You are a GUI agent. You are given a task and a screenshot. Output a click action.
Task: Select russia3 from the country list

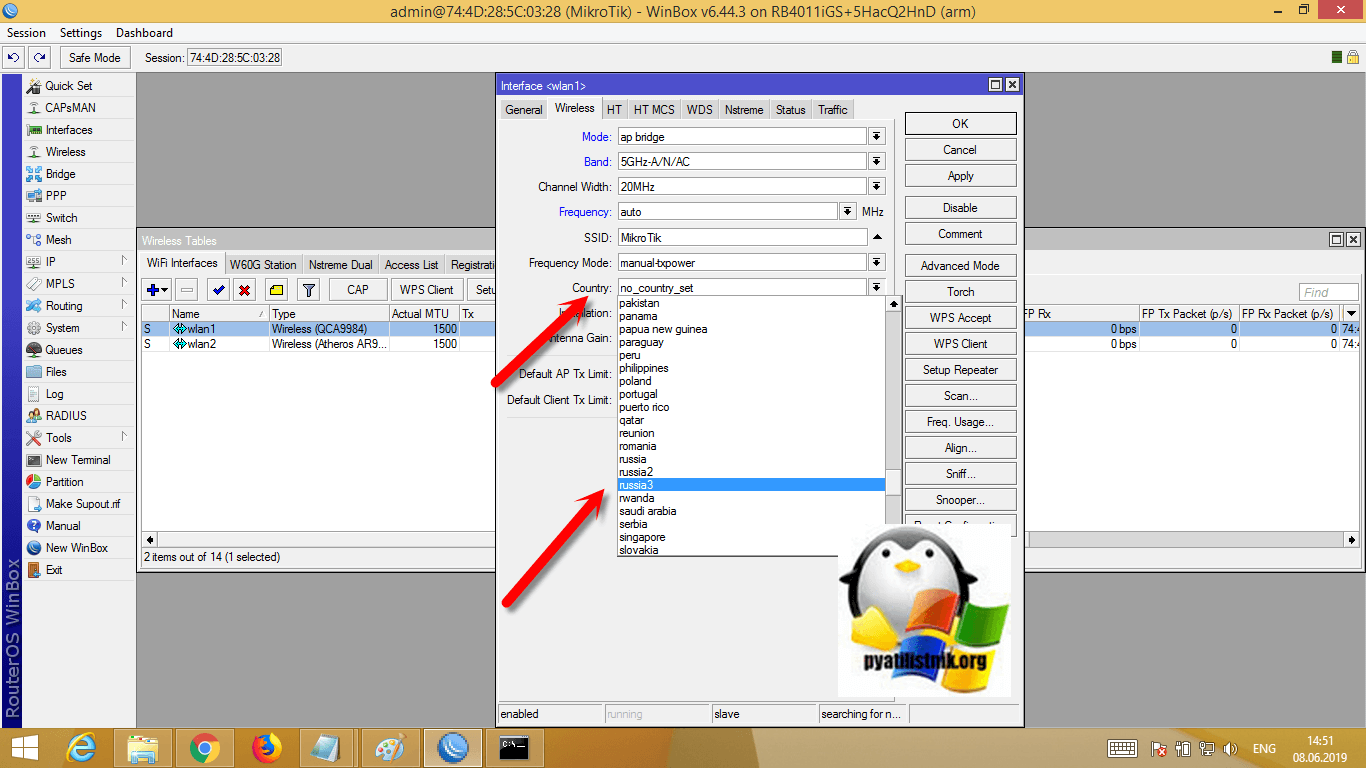[750, 485]
